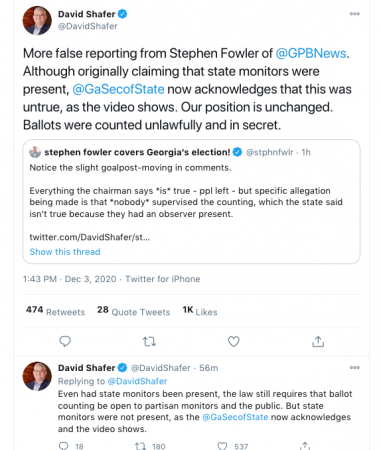View the 28 Quote Tweets list
This screenshot has width=381, height=450.
(x=133, y=311)
